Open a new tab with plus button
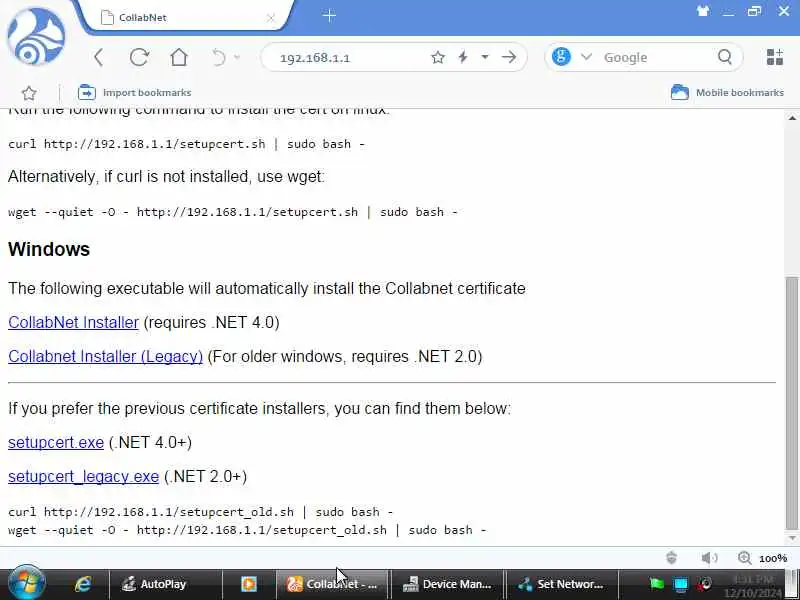 [329, 16]
